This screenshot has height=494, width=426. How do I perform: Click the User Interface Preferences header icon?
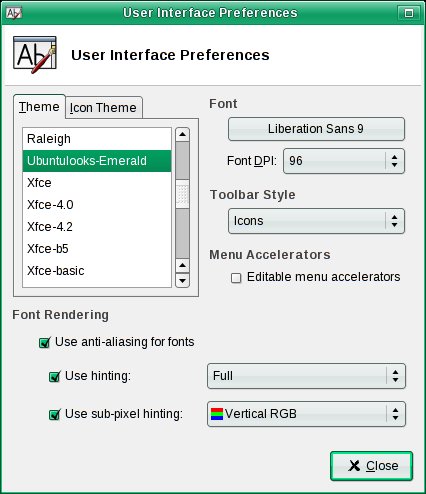point(35,55)
